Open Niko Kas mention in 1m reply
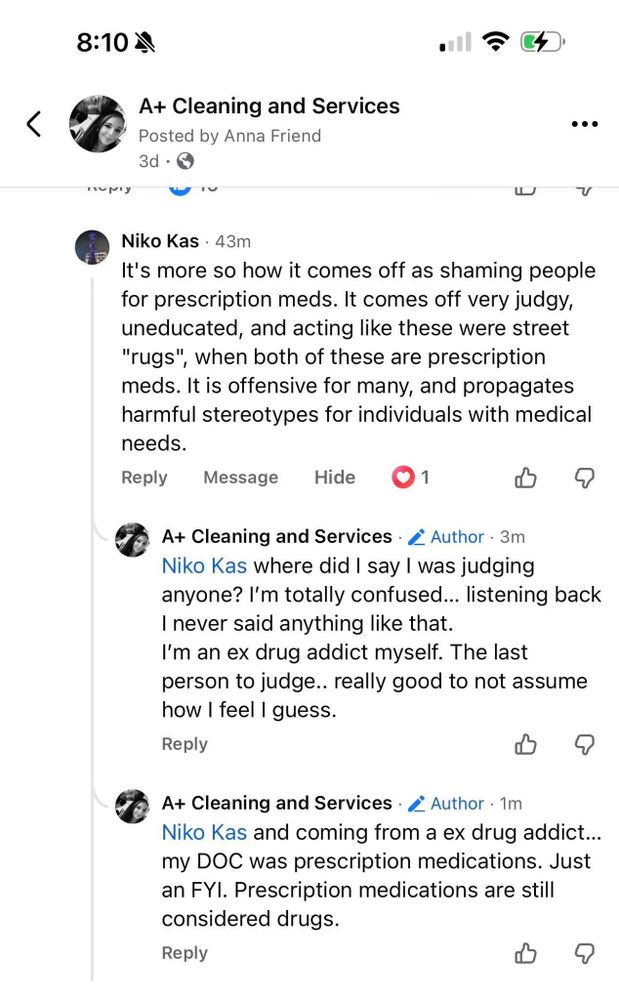The height and width of the screenshot is (1000, 619). [204, 833]
